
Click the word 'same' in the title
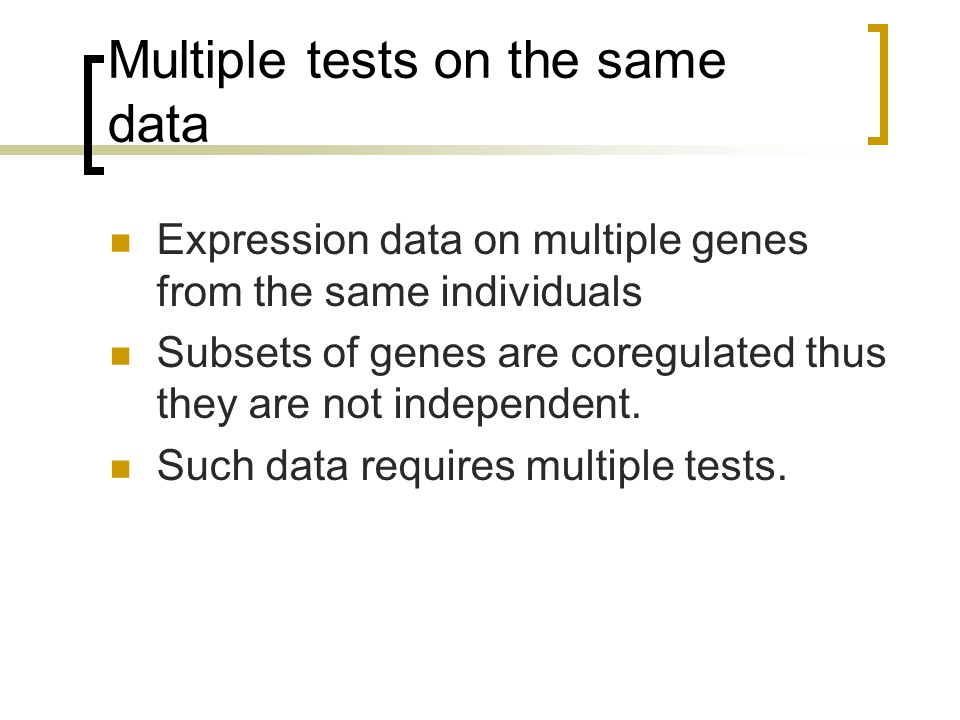coord(661,63)
